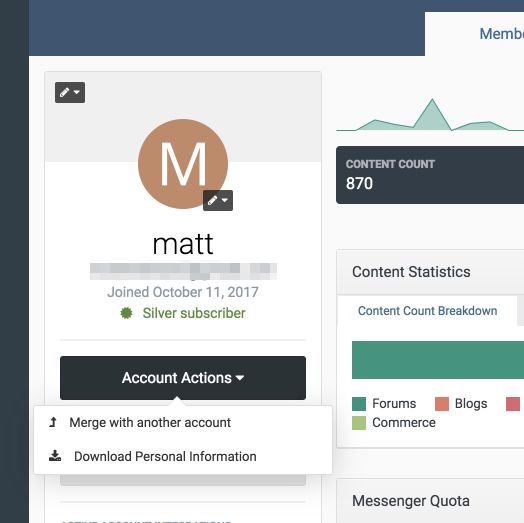This screenshot has height=523, width=524.
Task: Expand the Account Actions dropdown button
Action: tap(183, 378)
